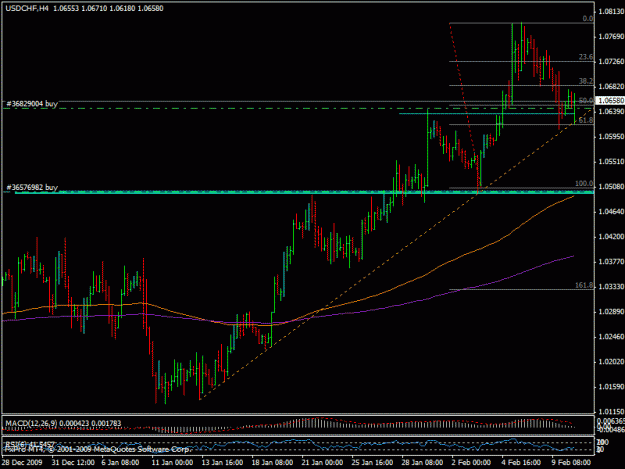The image size is (625, 469).
Task: Select the thick teal horizontal support line
Action: point(305,192)
